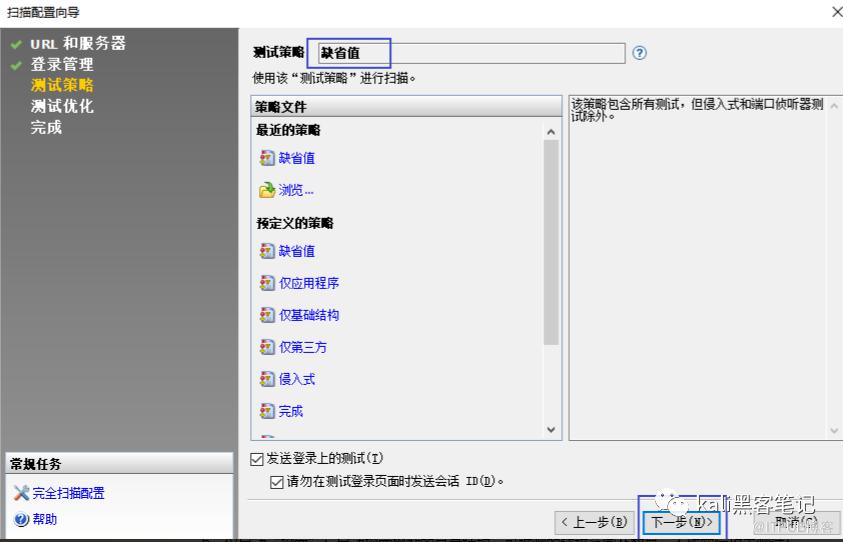Select the 登录管理 wizard step
843x542 pixels.
click(x=62, y=64)
